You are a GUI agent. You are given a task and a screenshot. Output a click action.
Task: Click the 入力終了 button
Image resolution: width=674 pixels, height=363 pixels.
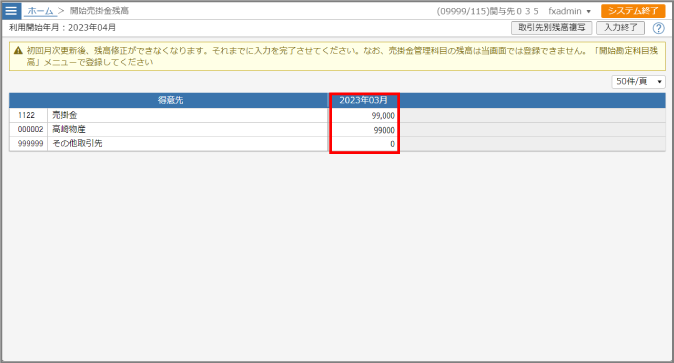click(x=620, y=28)
